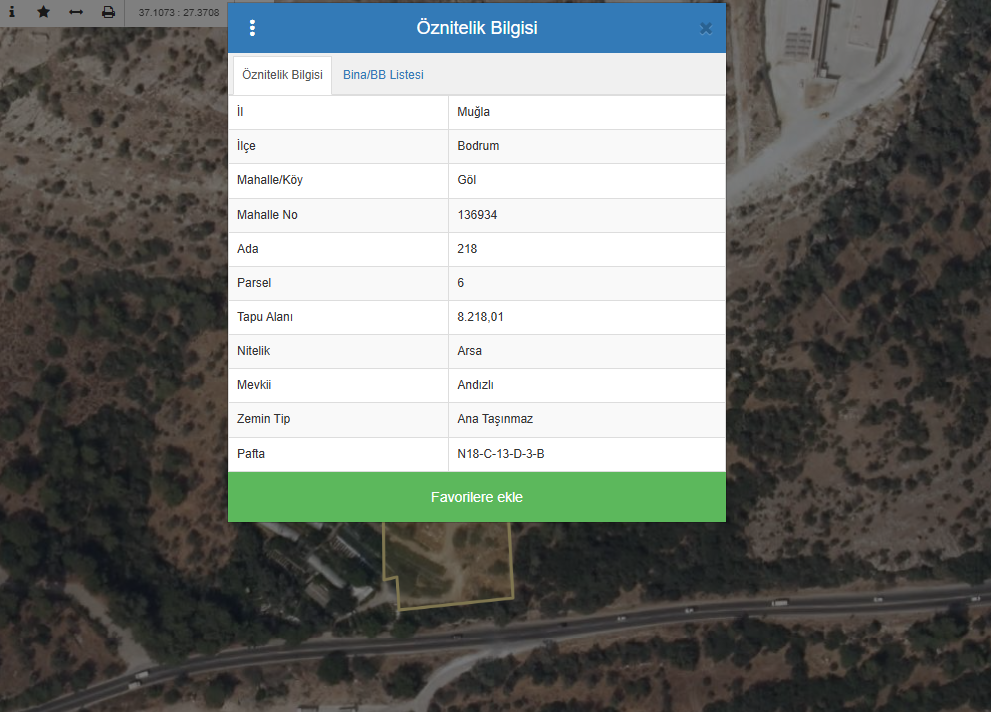Click the Muğla province value cell
This screenshot has width=991, height=712.
(473, 112)
